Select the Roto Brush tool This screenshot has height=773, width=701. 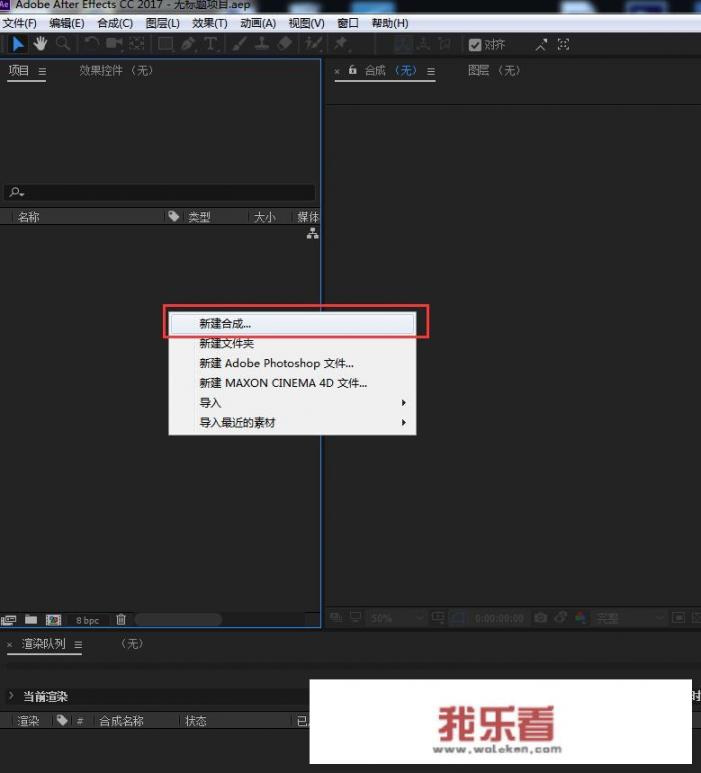coord(313,44)
